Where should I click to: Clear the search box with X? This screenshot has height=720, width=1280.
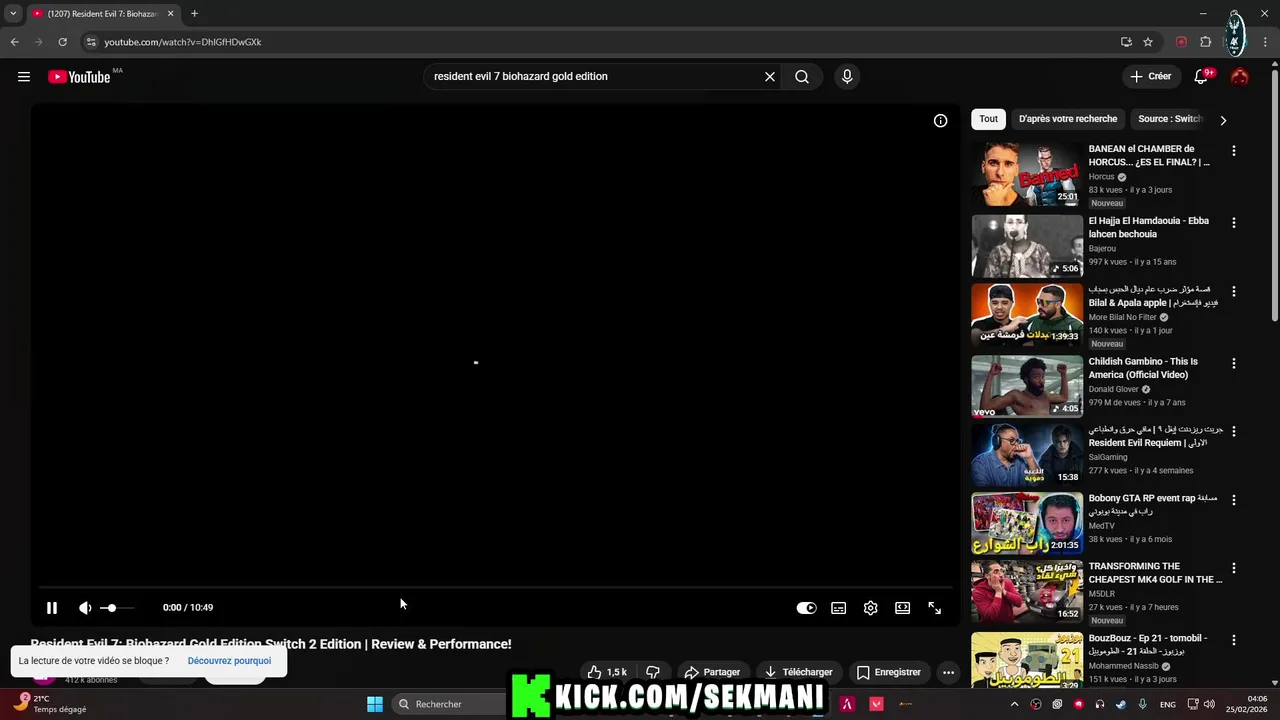click(x=770, y=77)
